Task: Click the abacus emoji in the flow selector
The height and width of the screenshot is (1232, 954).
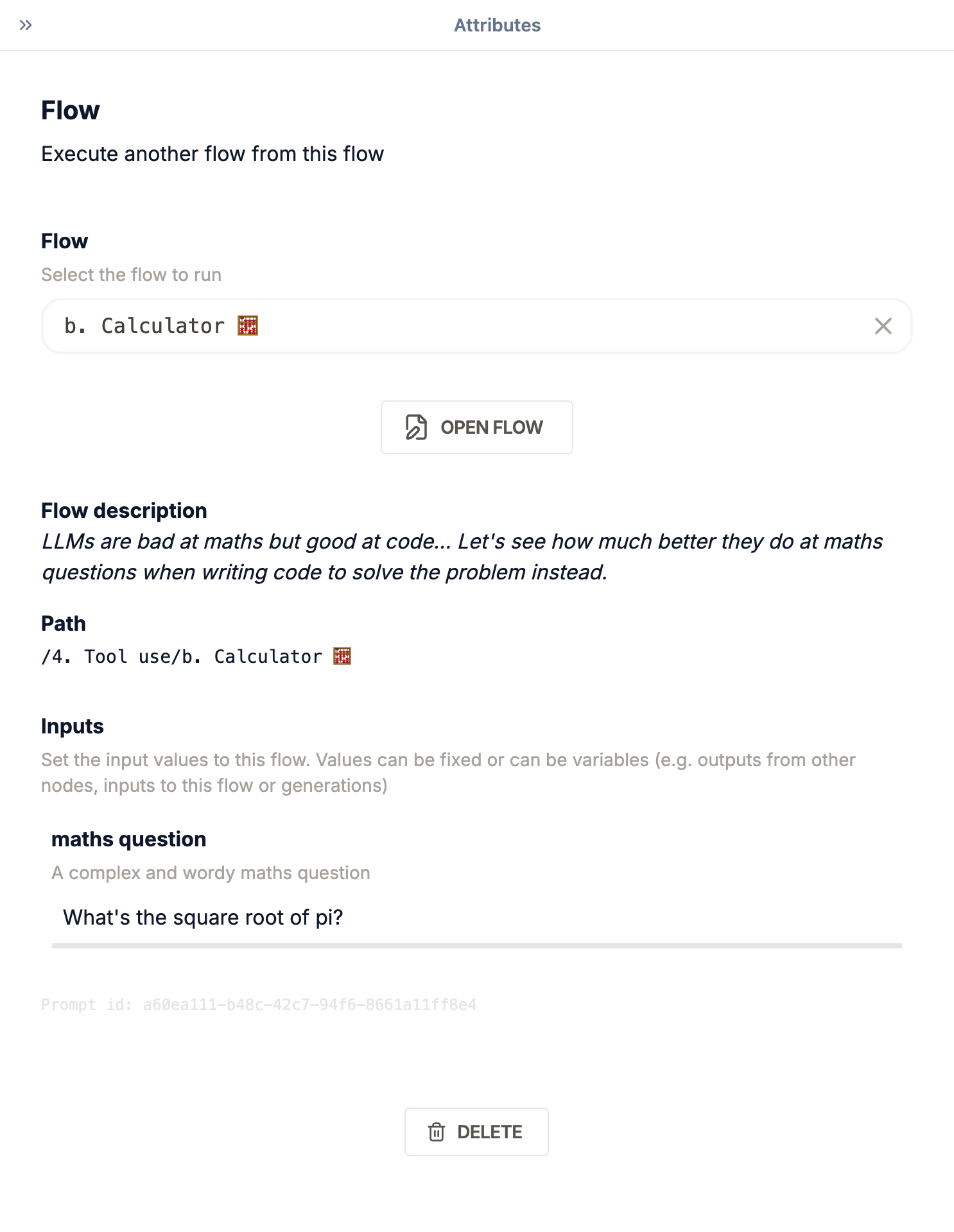Action: click(248, 326)
